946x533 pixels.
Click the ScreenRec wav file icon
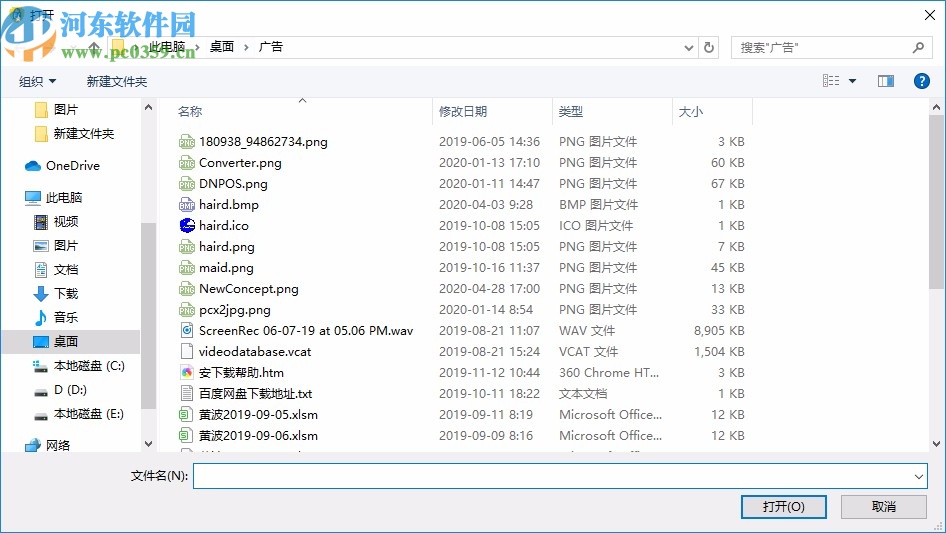point(187,331)
